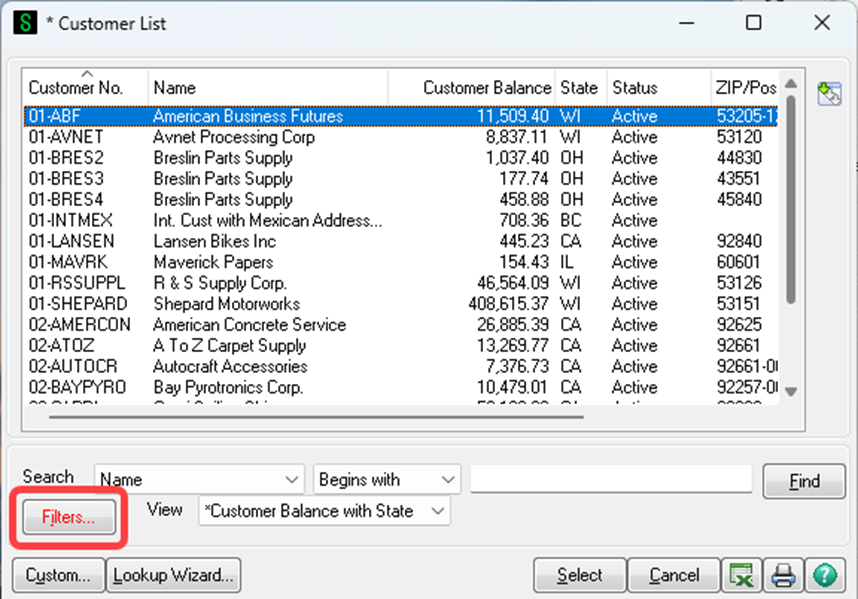Select customer 01-BRES4
This screenshot has height=599, width=858.
(x=401, y=199)
